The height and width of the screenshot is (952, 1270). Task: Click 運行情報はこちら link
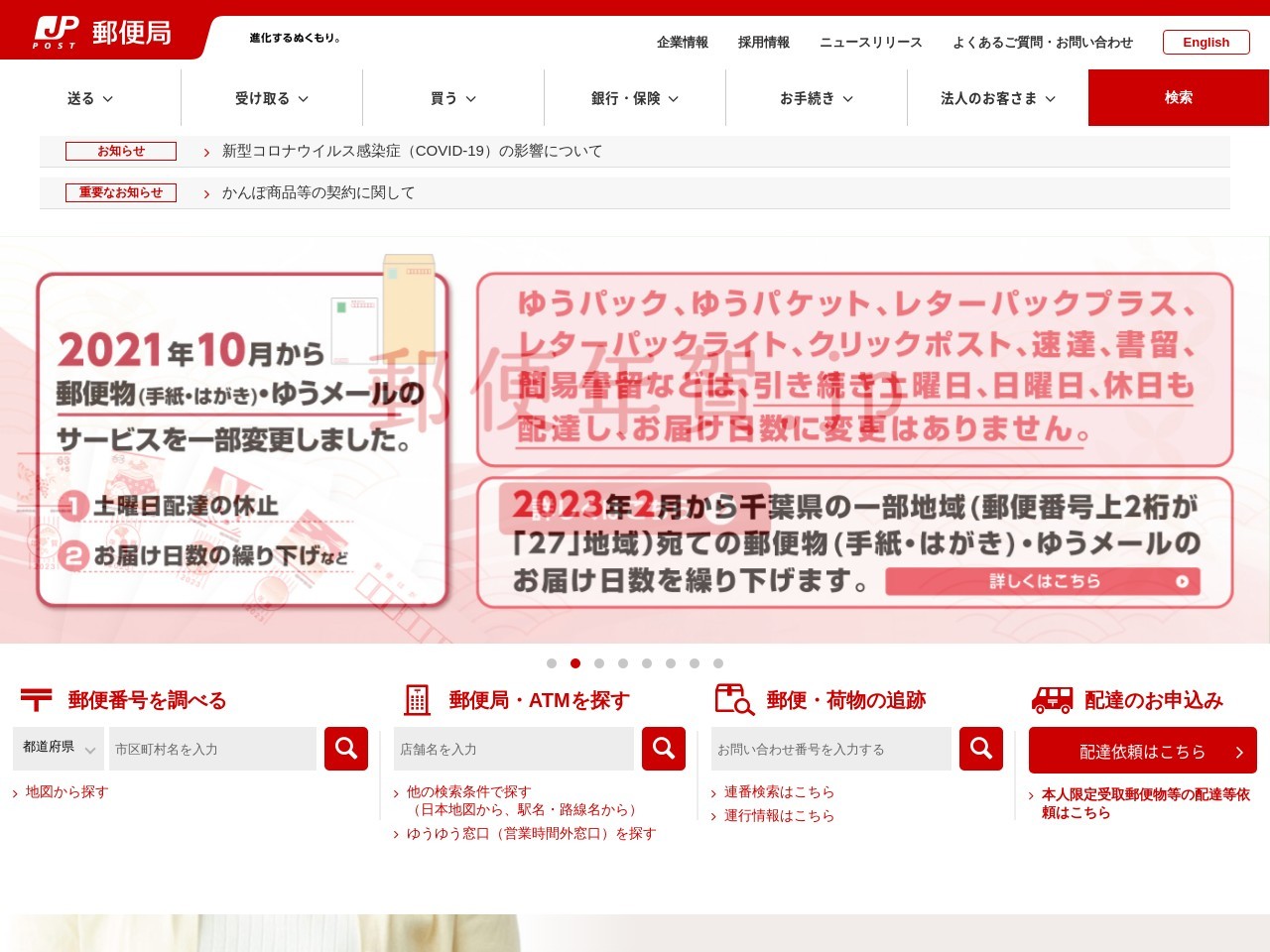(x=779, y=816)
